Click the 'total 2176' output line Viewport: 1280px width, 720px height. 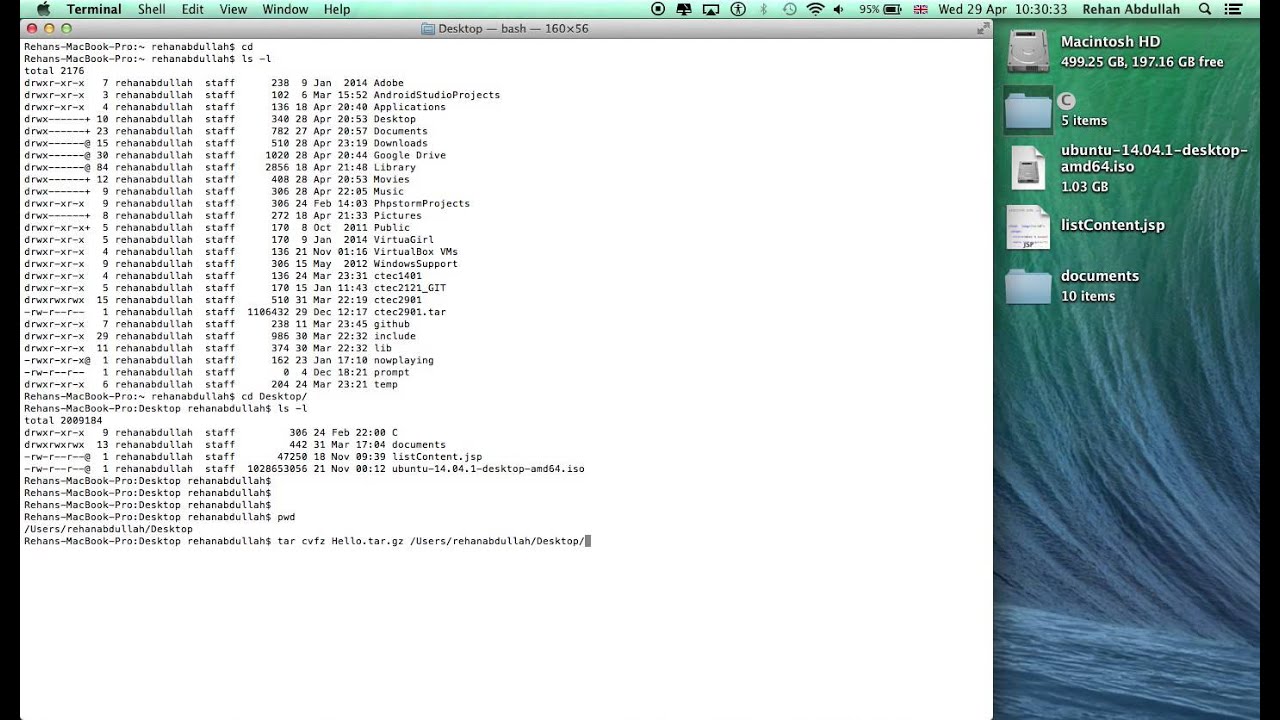click(54, 71)
